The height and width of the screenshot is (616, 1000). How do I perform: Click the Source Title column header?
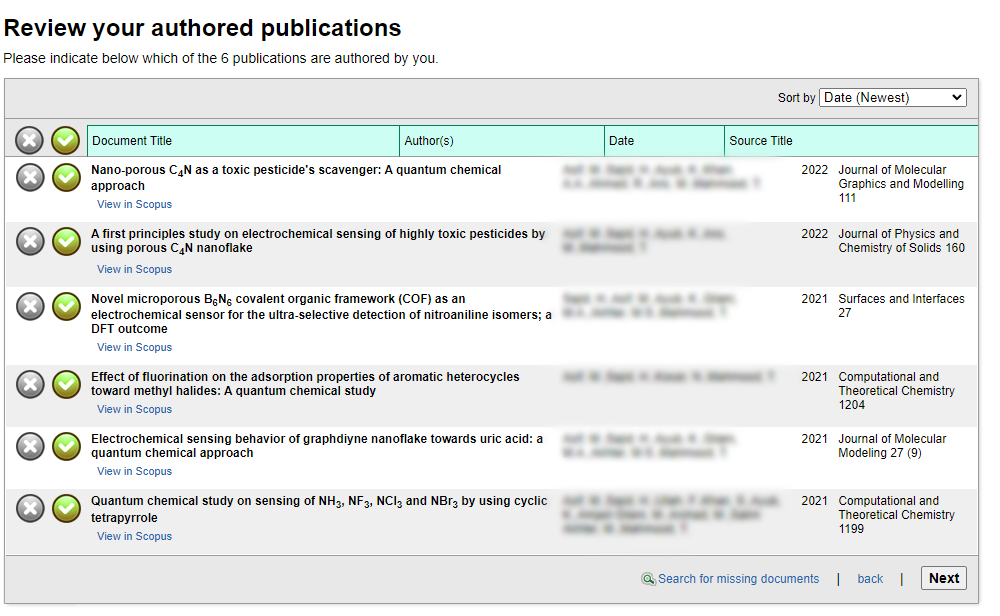click(851, 141)
